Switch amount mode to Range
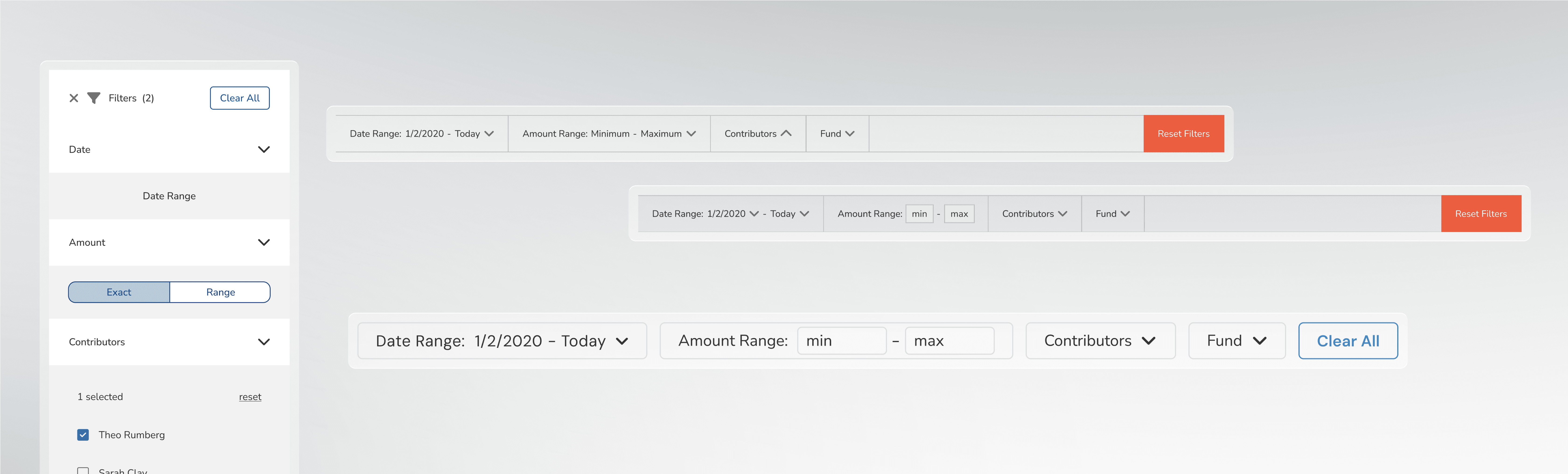Screen dimensions: 1568x474 (x=220, y=292)
